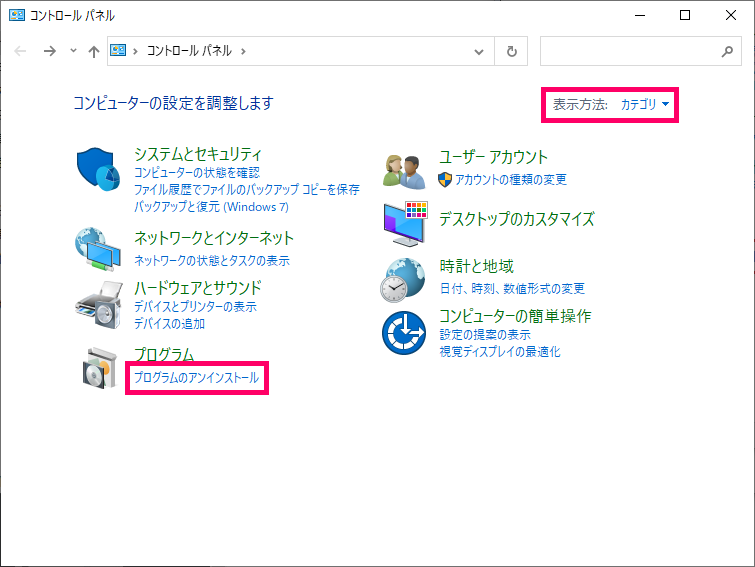Expand chevron after コントロール パネル in breadcrumb
Viewport: 755px width, 567px height.
243,51
